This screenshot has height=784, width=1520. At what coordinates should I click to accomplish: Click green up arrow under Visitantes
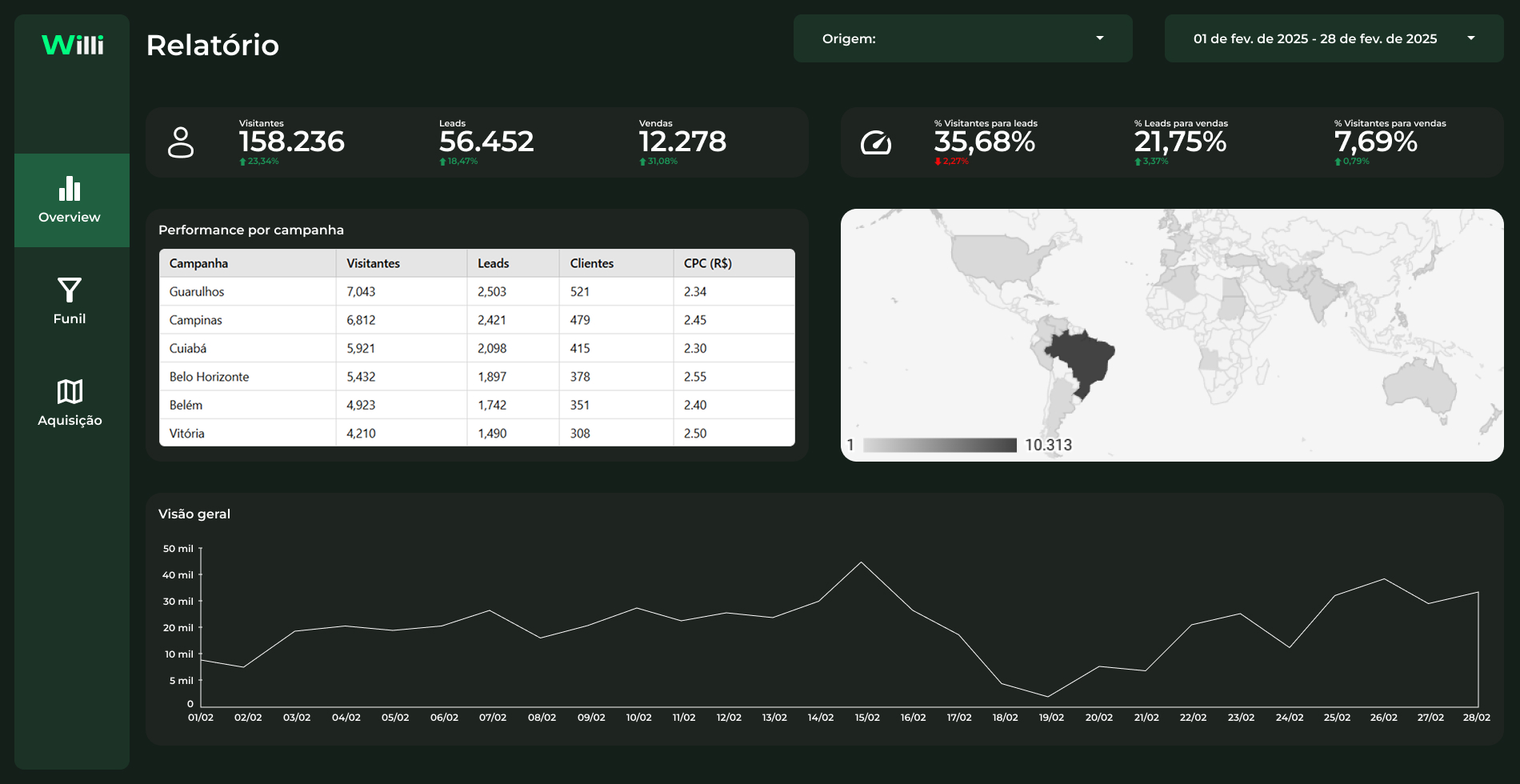[x=242, y=162]
